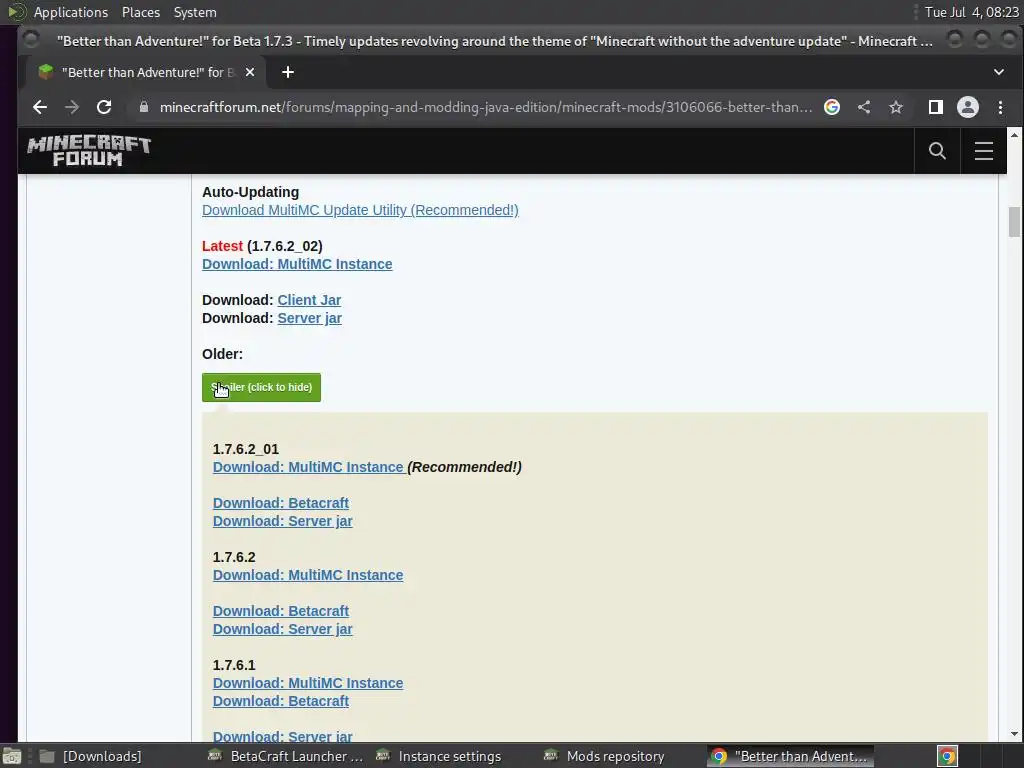Screen dimensions: 1024x768
Task: Download MultiMC Instance for version 1.7.6.1
Action: point(308,682)
